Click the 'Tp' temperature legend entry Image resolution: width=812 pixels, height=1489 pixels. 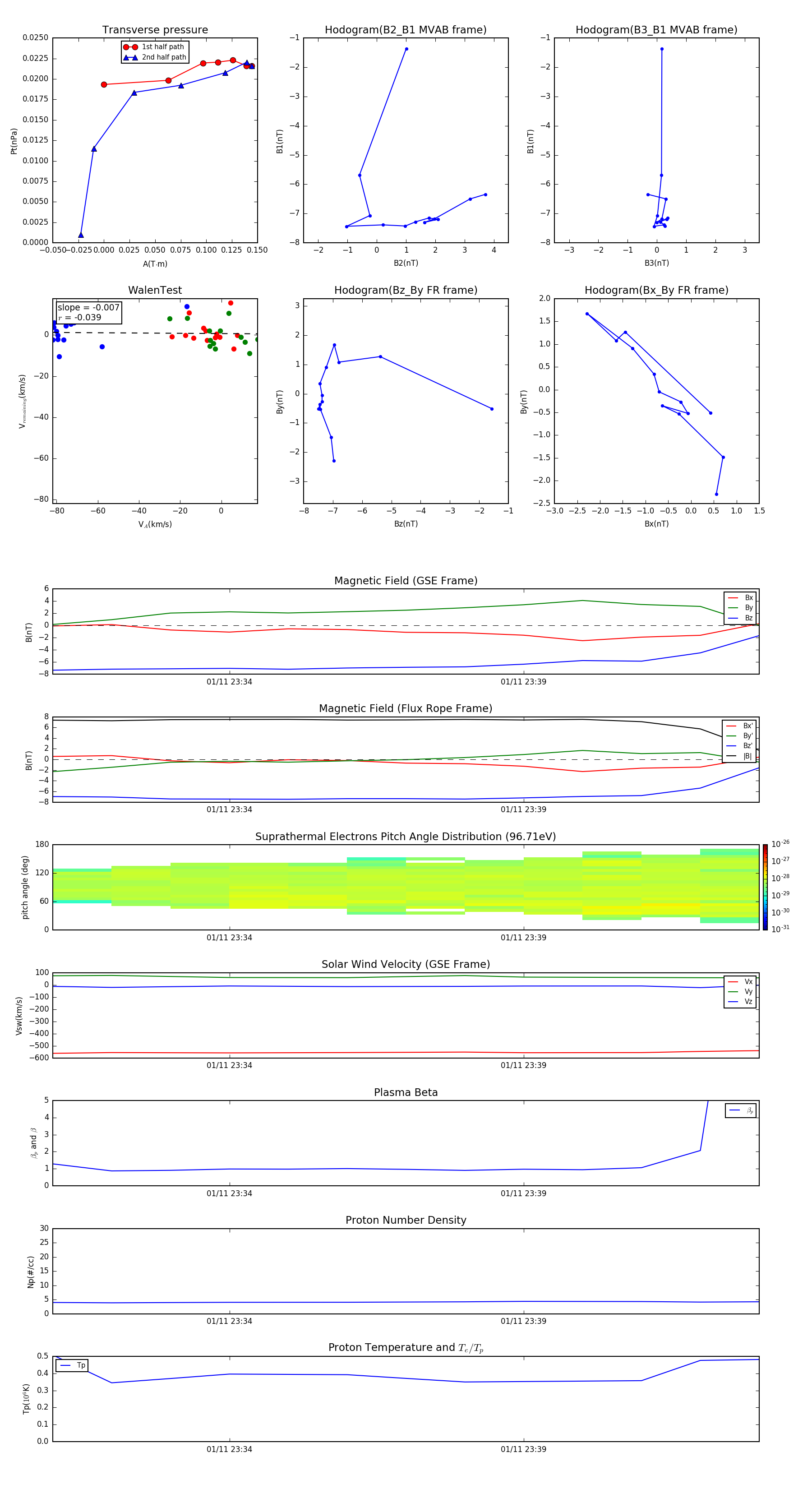tap(72, 1366)
